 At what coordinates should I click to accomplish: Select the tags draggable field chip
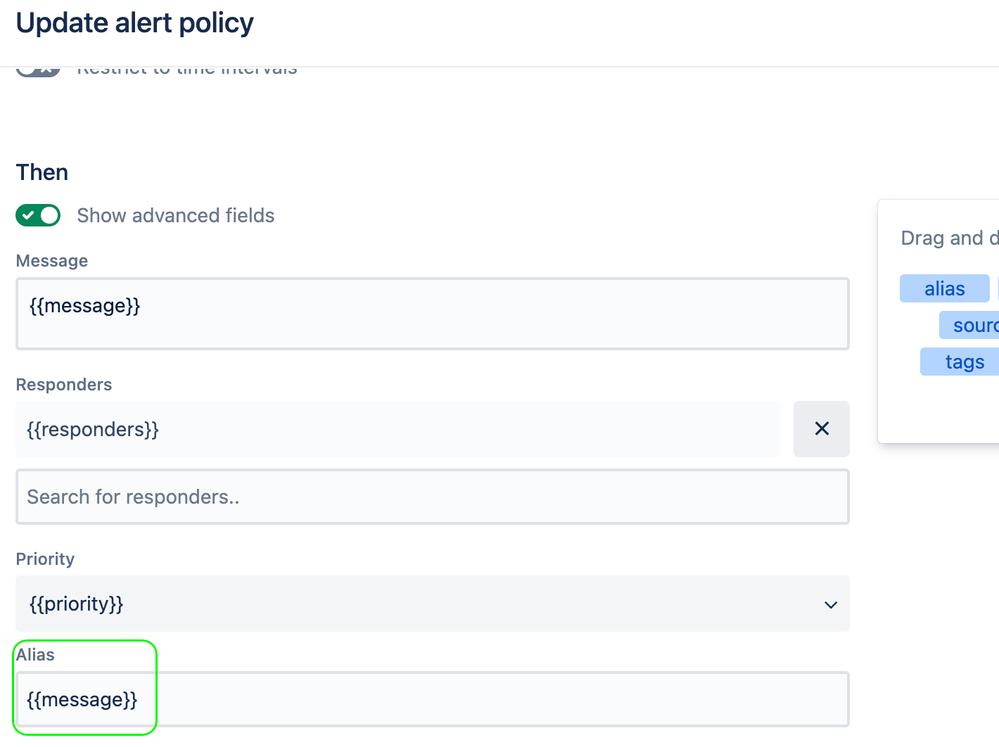click(x=964, y=362)
